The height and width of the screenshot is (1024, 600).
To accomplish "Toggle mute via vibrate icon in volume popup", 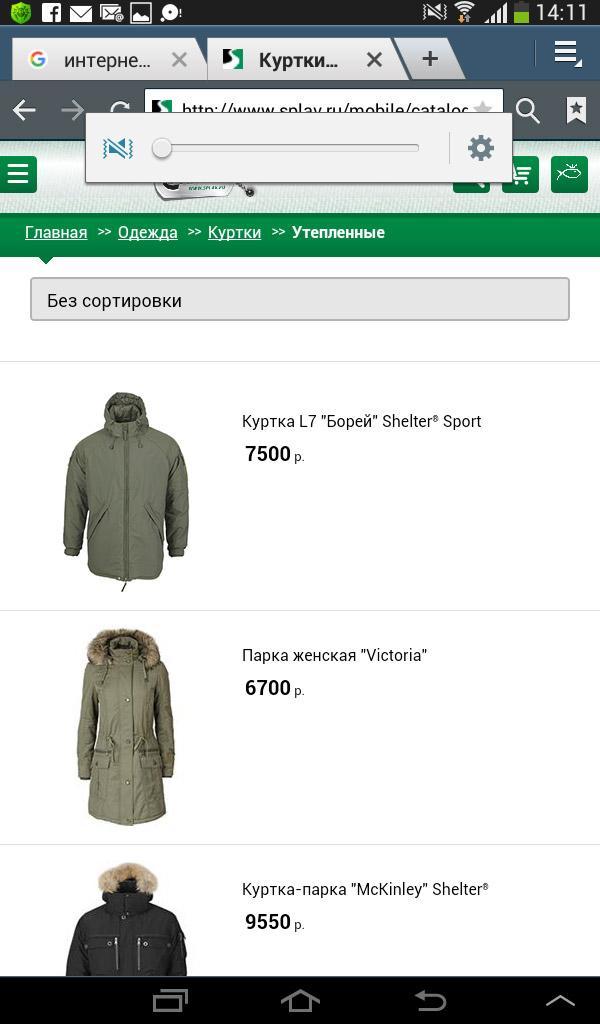I will pyautogui.click(x=118, y=148).
